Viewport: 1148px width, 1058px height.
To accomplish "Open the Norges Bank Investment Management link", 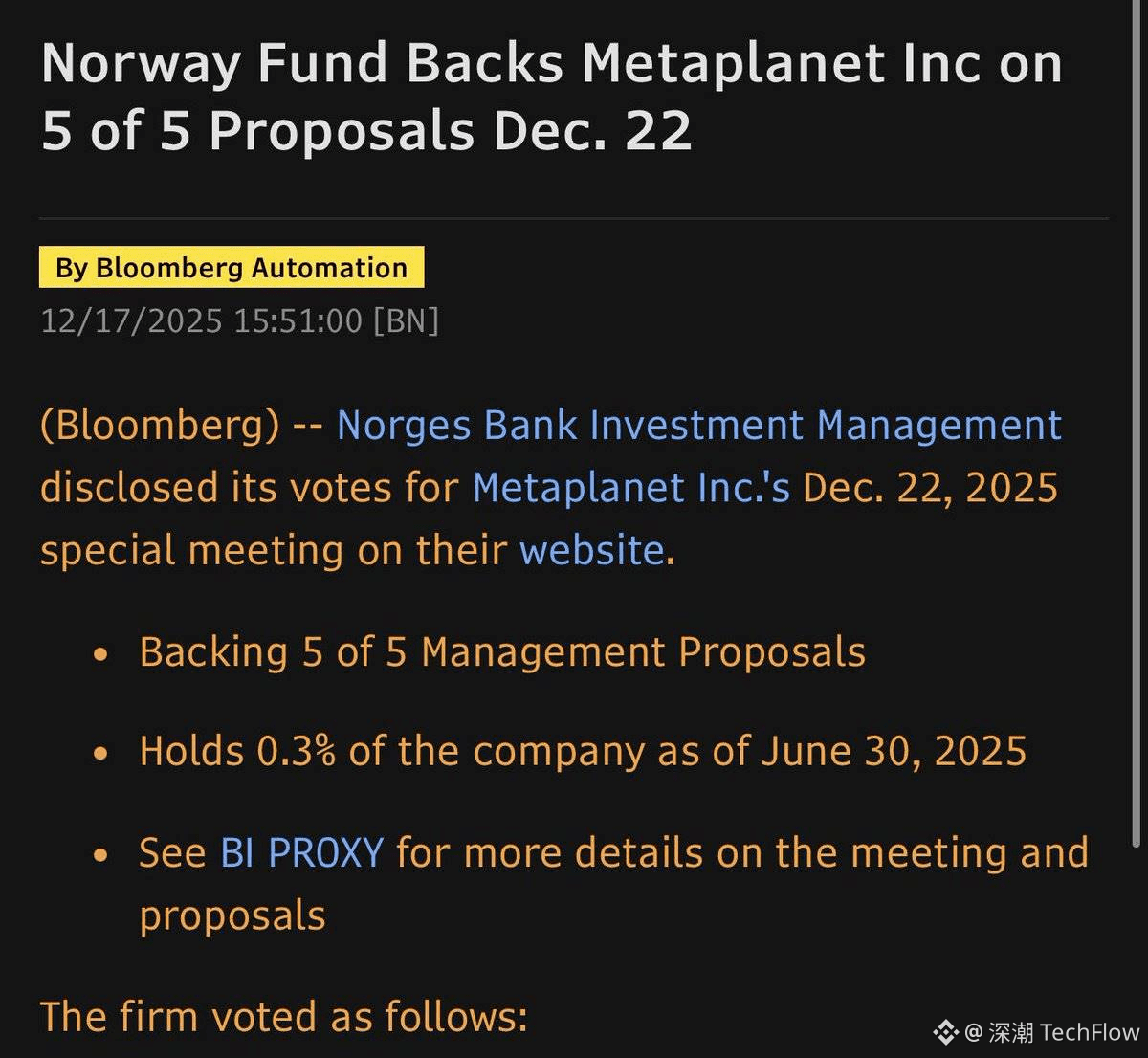I will tap(698, 426).
